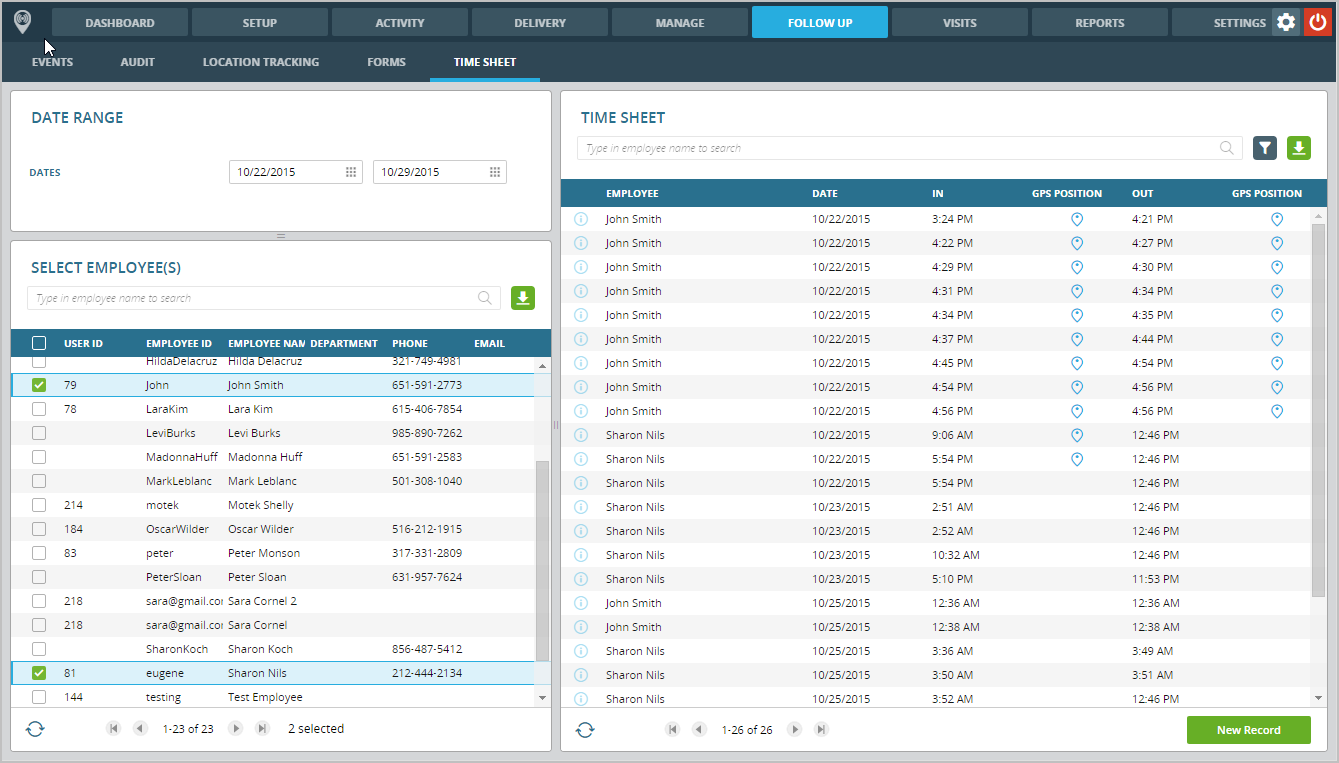The image size is (1339, 763).
Task: View IN GPS position for Sharon Nils 9:06 AM
Action: tap(1077, 435)
